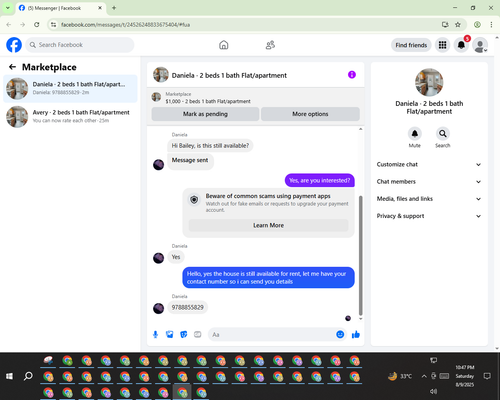Open Chrome three-dot menu
The height and width of the screenshot is (400, 500).
pyautogui.click(x=491, y=25)
